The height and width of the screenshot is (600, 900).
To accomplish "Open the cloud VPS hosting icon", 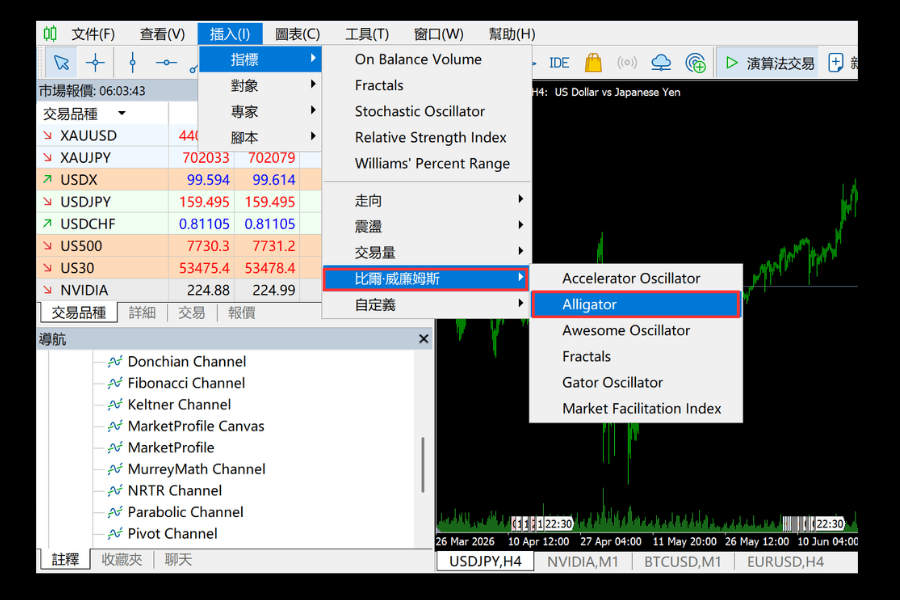I will tap(661, 63).
